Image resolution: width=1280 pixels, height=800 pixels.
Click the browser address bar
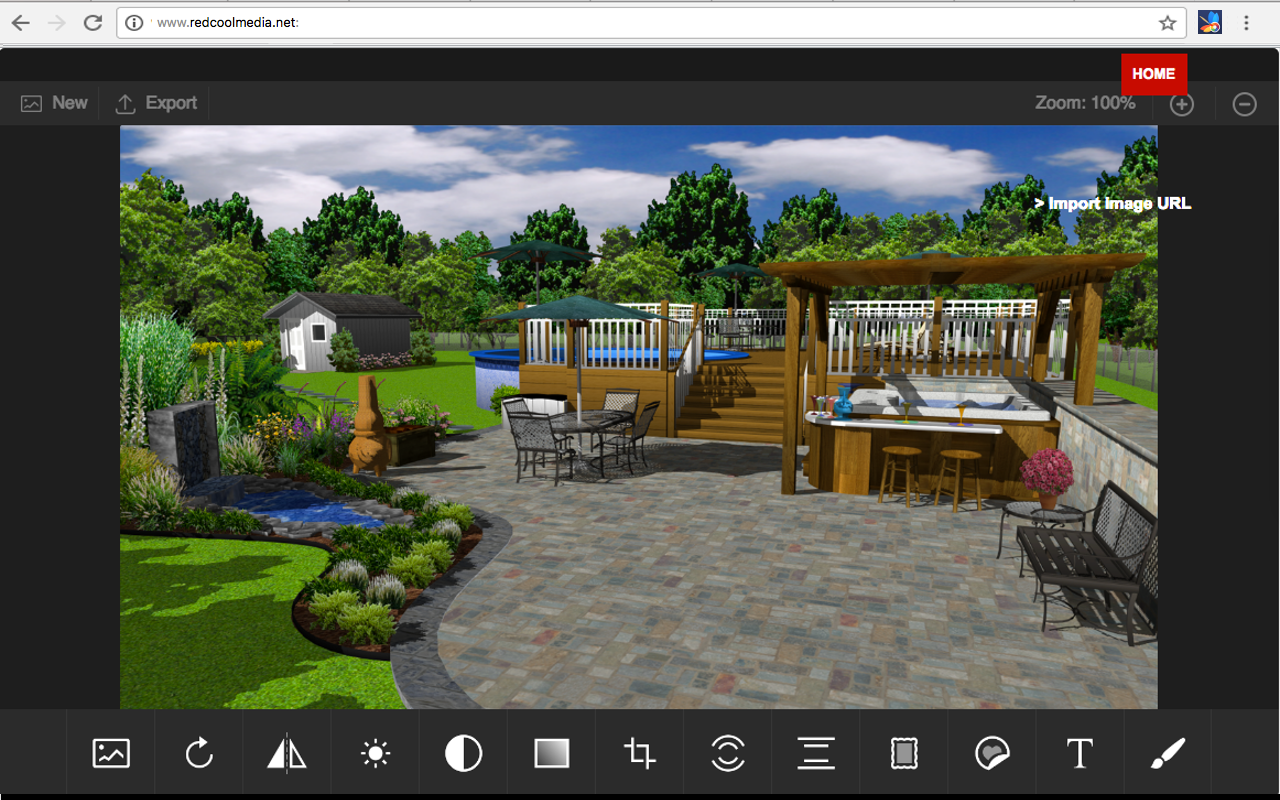pyautogui.click(x=651, y=23)
